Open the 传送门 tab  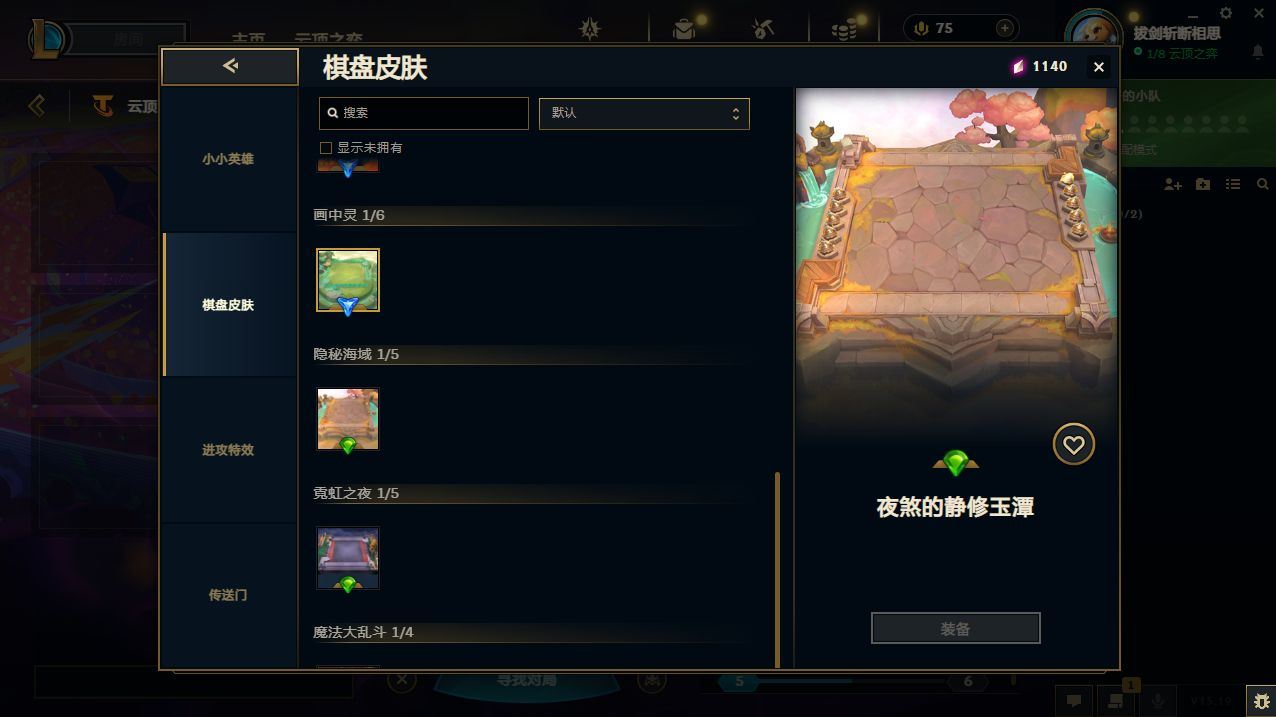[228, 595]
